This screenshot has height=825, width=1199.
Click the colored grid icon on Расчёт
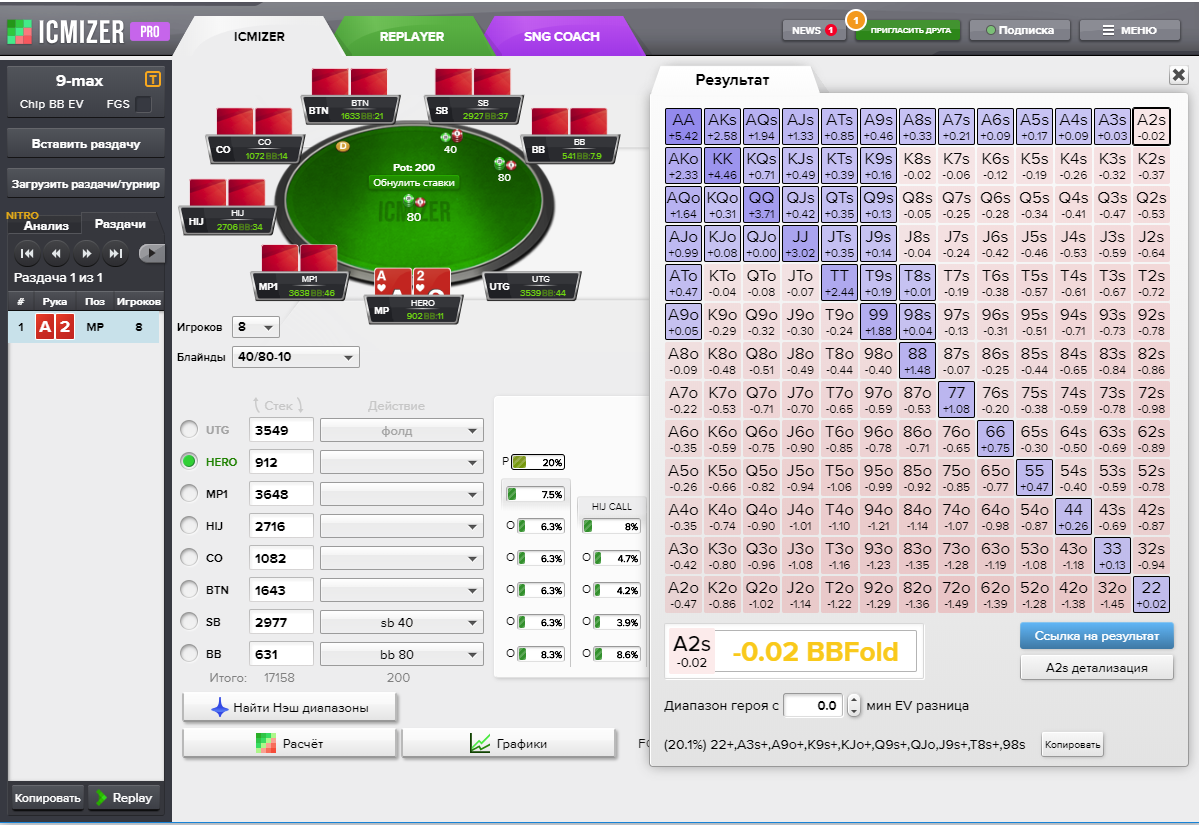(265, 743)
